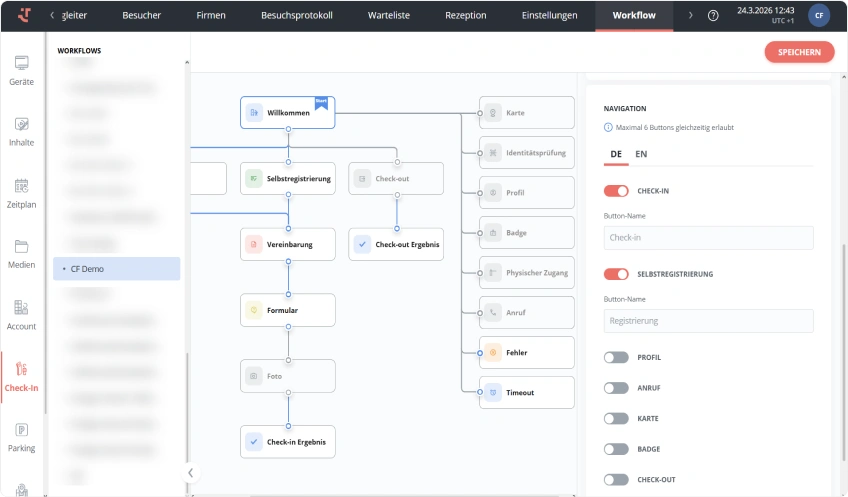Select the Check-out Ergebnis node

point(396,244)
